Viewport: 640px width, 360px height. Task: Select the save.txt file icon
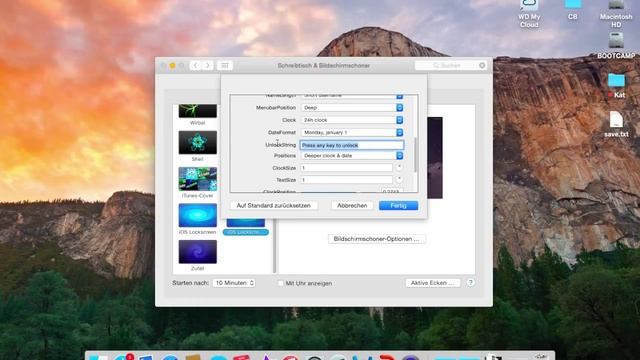616,124
